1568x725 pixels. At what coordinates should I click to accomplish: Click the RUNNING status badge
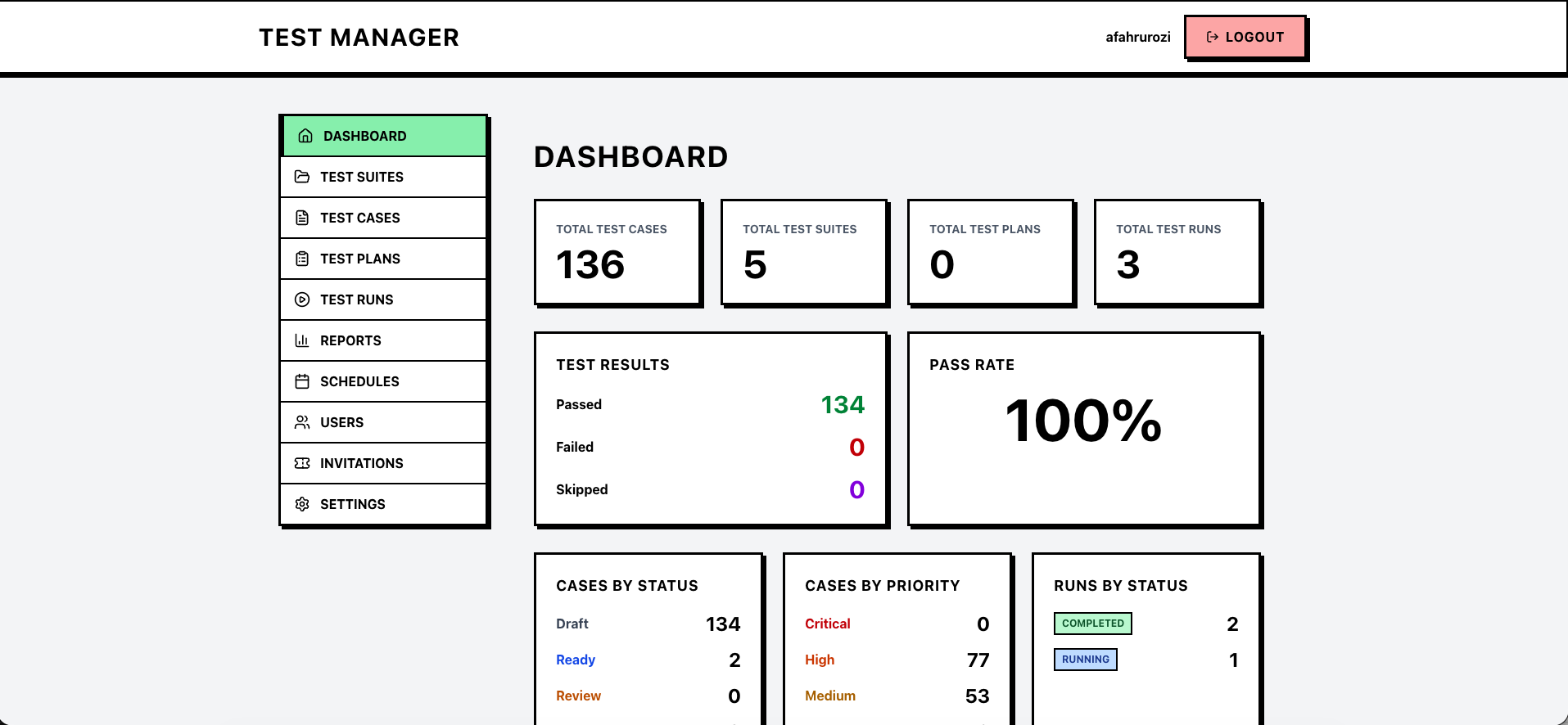(x=1086, y=660)
